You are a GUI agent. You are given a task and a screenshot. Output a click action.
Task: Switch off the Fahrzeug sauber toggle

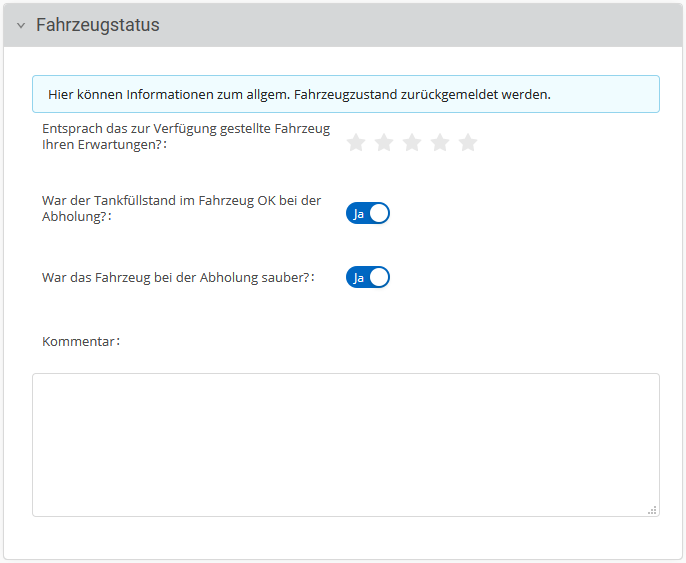(367, 277)
